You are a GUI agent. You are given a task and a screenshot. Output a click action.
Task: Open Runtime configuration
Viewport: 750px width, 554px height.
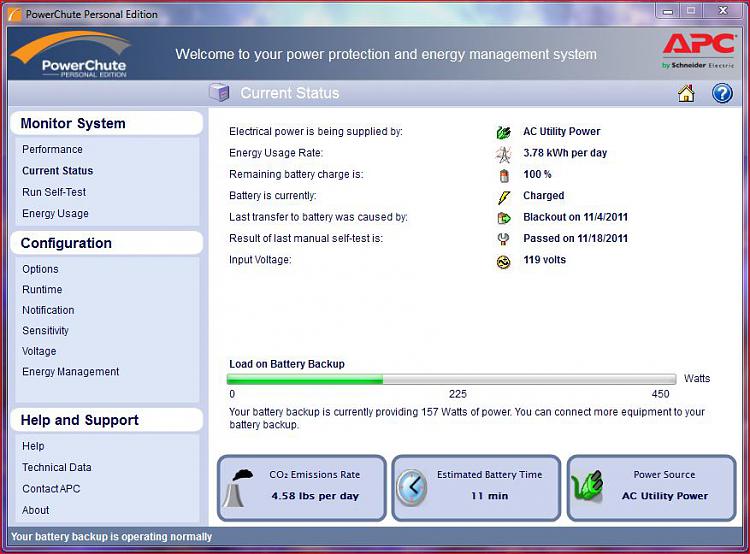click(x=42, y=289)
